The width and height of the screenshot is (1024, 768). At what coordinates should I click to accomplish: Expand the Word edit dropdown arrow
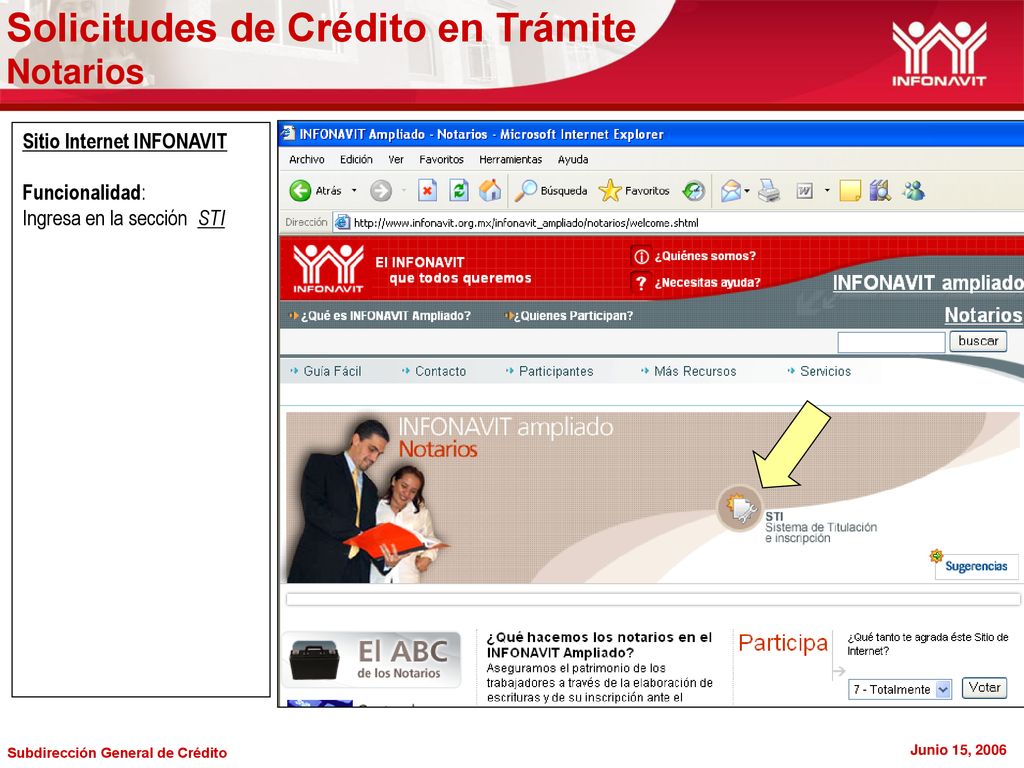(827, 191)
